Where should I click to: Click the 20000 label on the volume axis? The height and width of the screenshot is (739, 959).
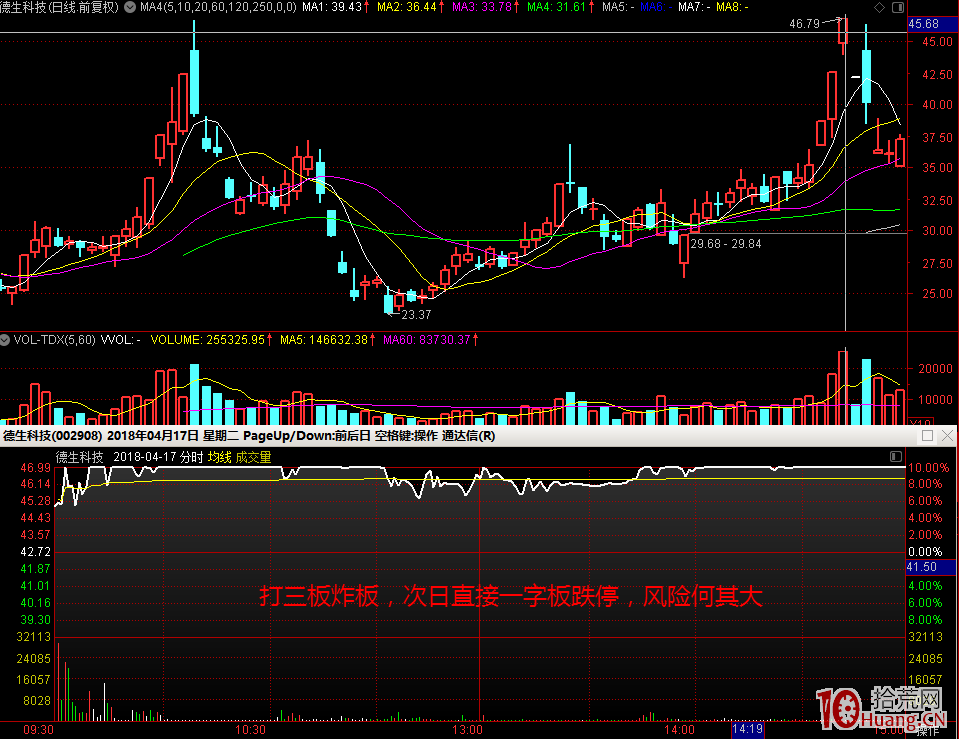coord(936,369)
